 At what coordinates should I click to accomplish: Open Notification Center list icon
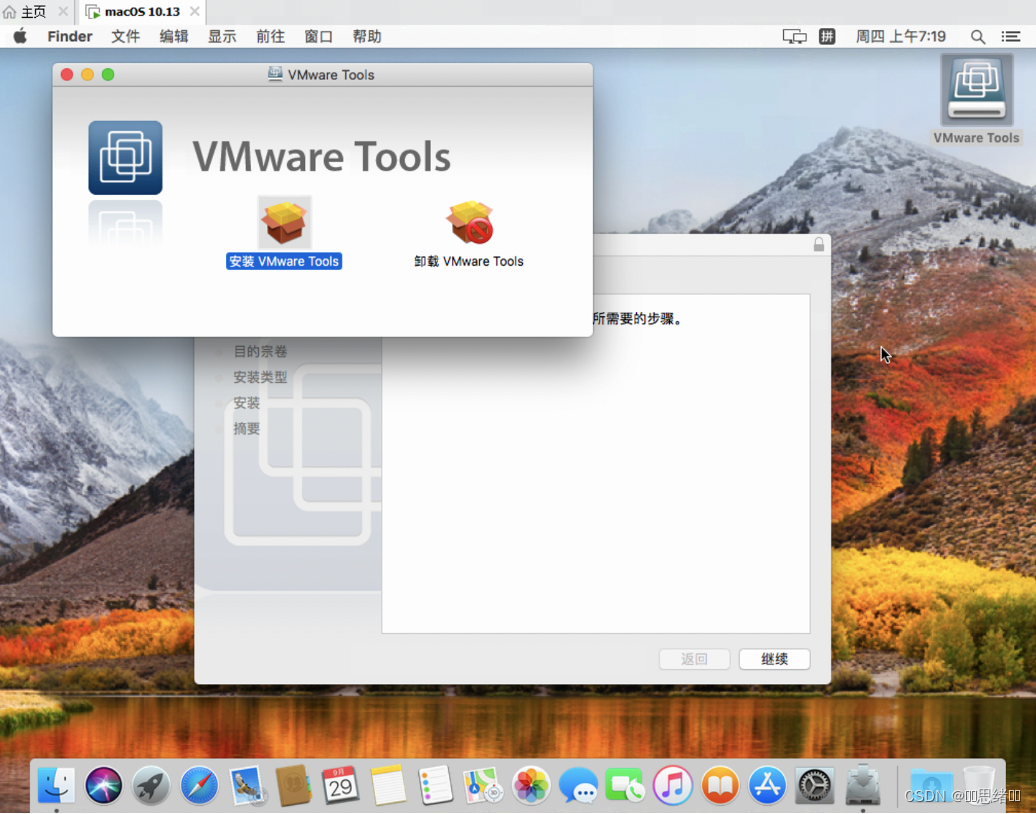tap(1010, 36)
